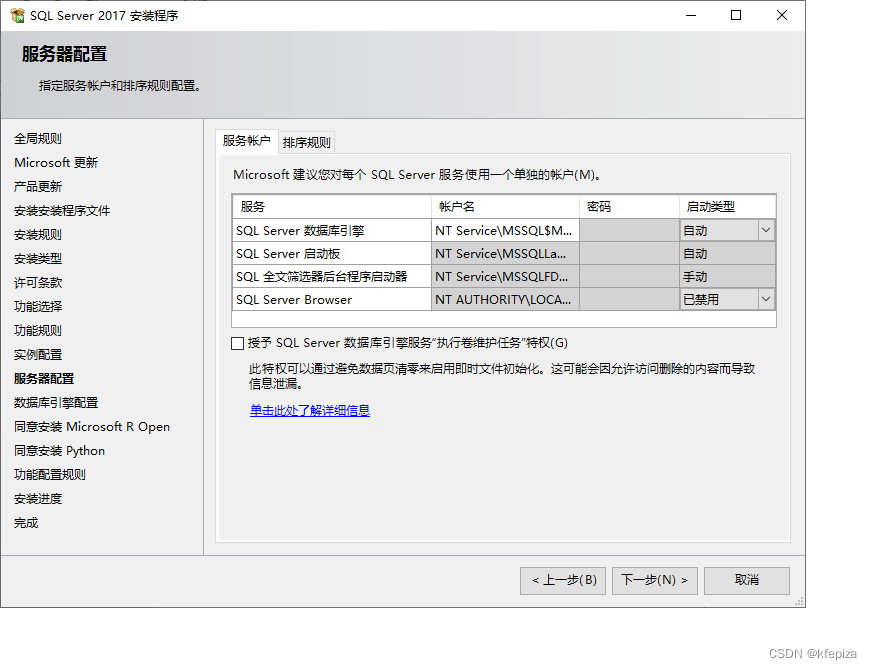Click the 取消 cancel button
The height and width of the screenshot is (670, 872).
point(747,580)
